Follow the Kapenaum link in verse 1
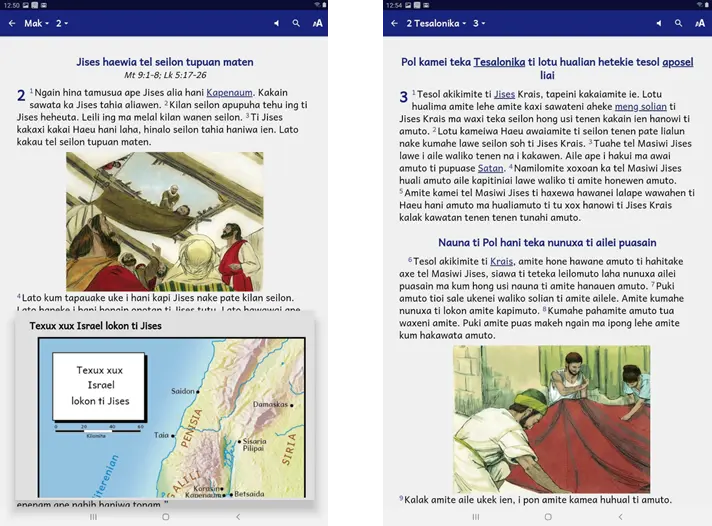Image resolution: width=712 pixels, height=526 pixels. pyautogui.click(x=229, y=91)
